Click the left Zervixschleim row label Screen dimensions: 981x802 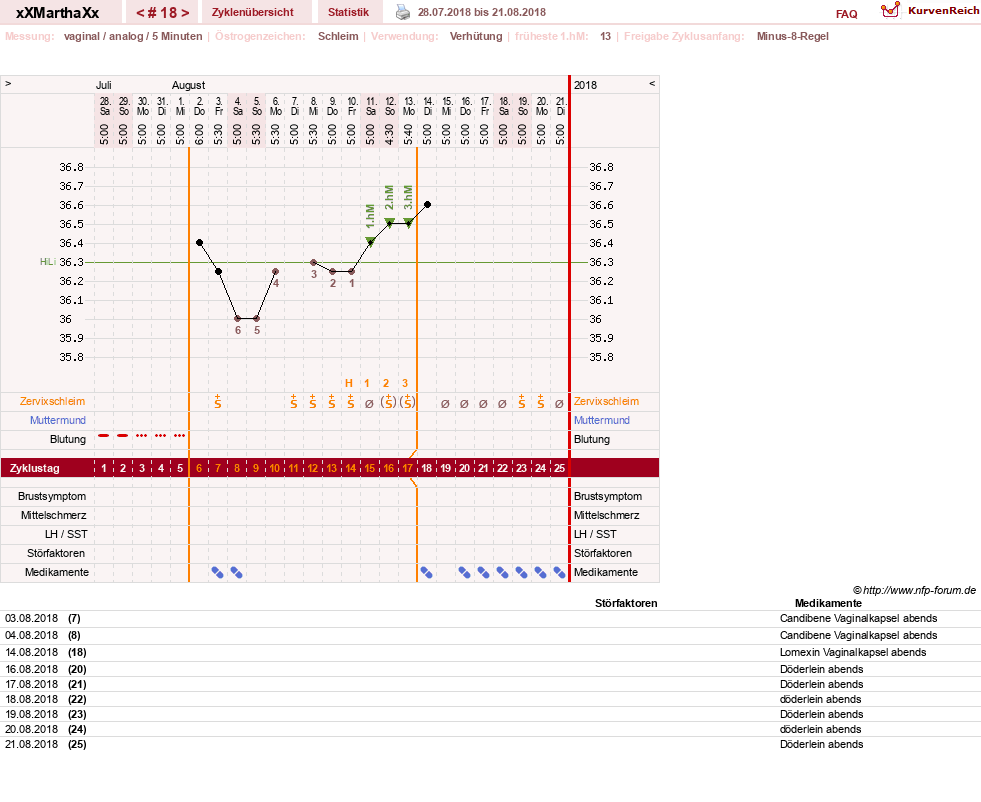53,402
